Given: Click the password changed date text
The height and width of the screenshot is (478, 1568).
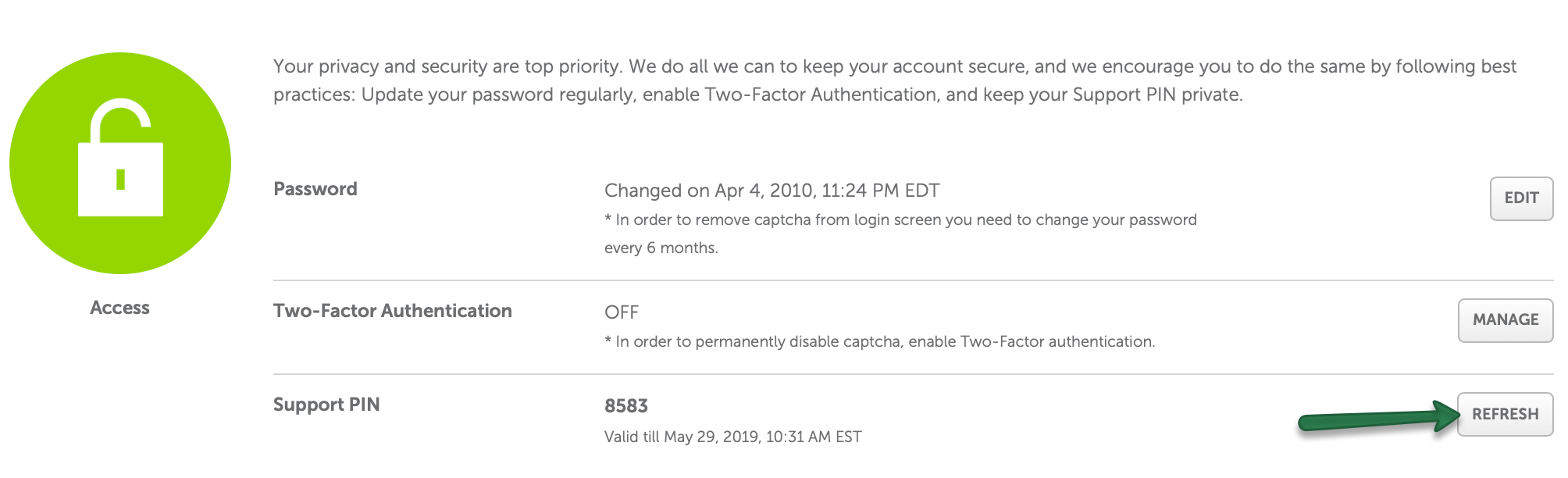Looking at the screenshot, I should 772,191.
